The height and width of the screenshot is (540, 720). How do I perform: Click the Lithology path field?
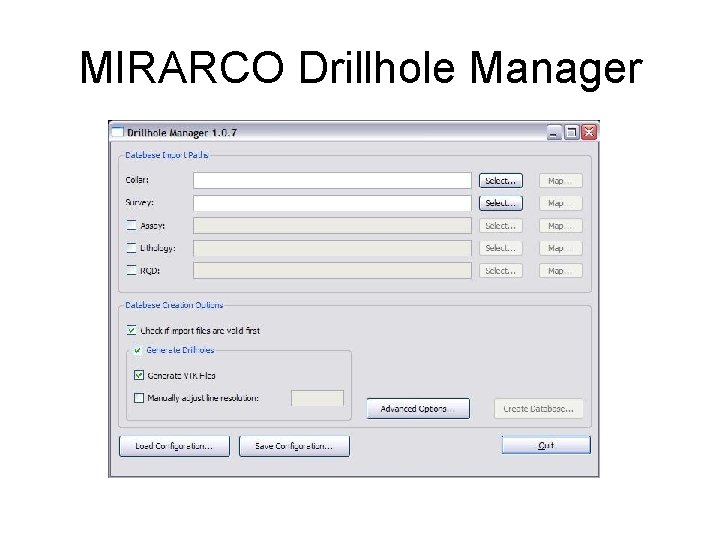point(332,248)
